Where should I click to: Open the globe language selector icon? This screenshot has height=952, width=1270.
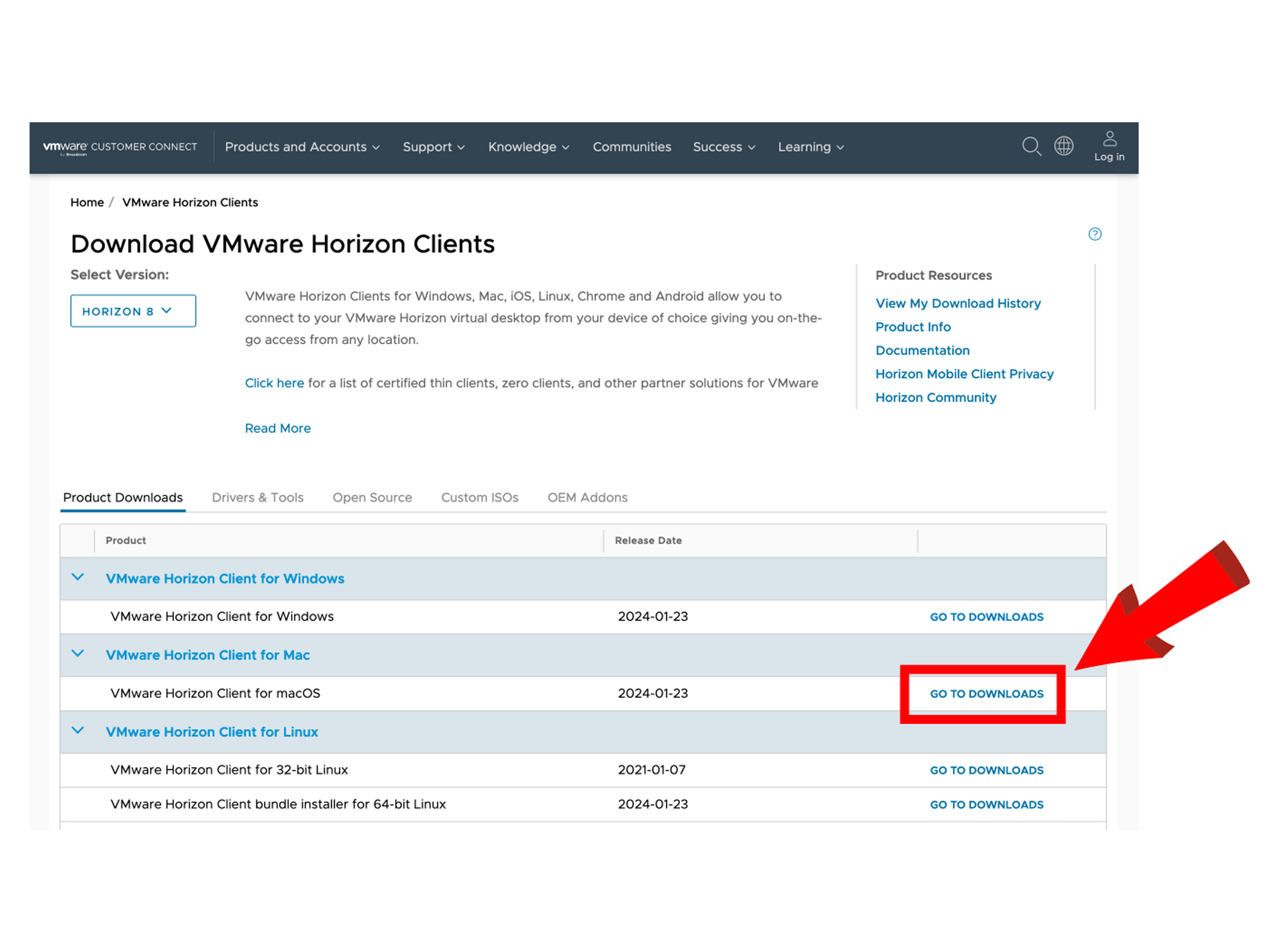pos(1063,146)
